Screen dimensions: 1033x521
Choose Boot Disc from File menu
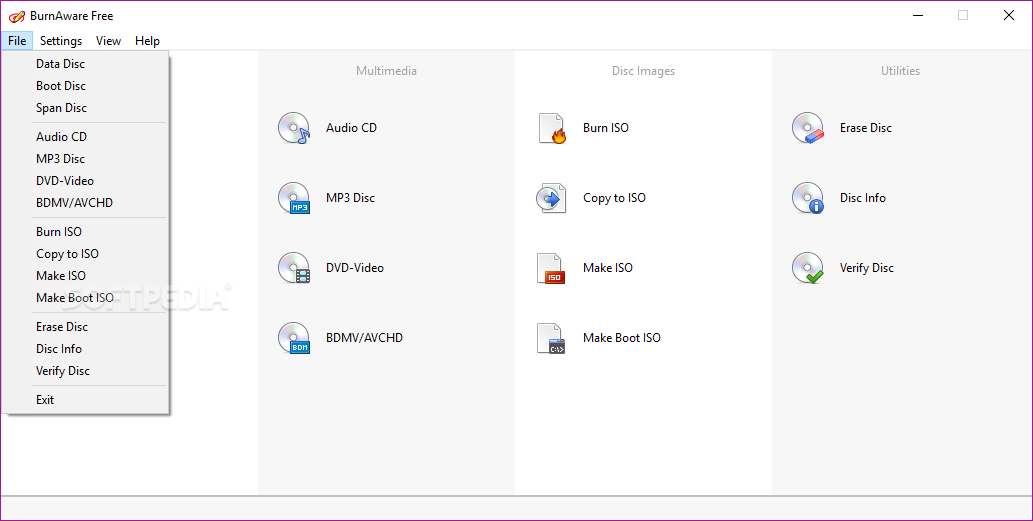click(86, 86)
